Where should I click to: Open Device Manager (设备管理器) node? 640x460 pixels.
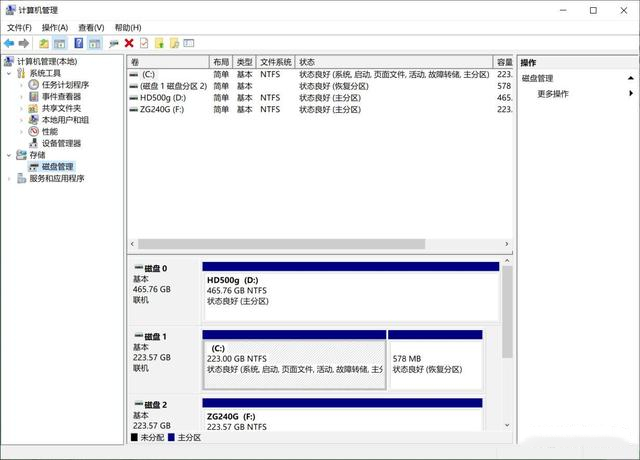61,143
